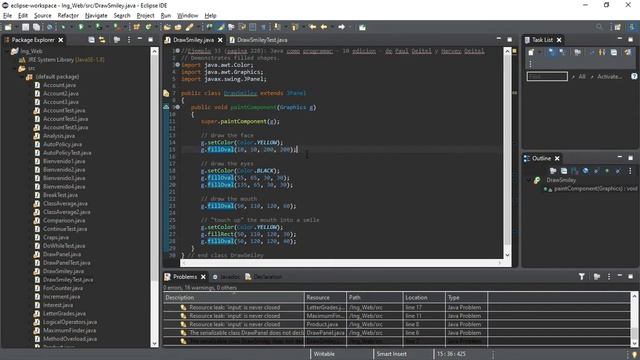Viewport: 640px width, 360px height.
Task: Collapse the (default package) node
Action: point(22,77)
